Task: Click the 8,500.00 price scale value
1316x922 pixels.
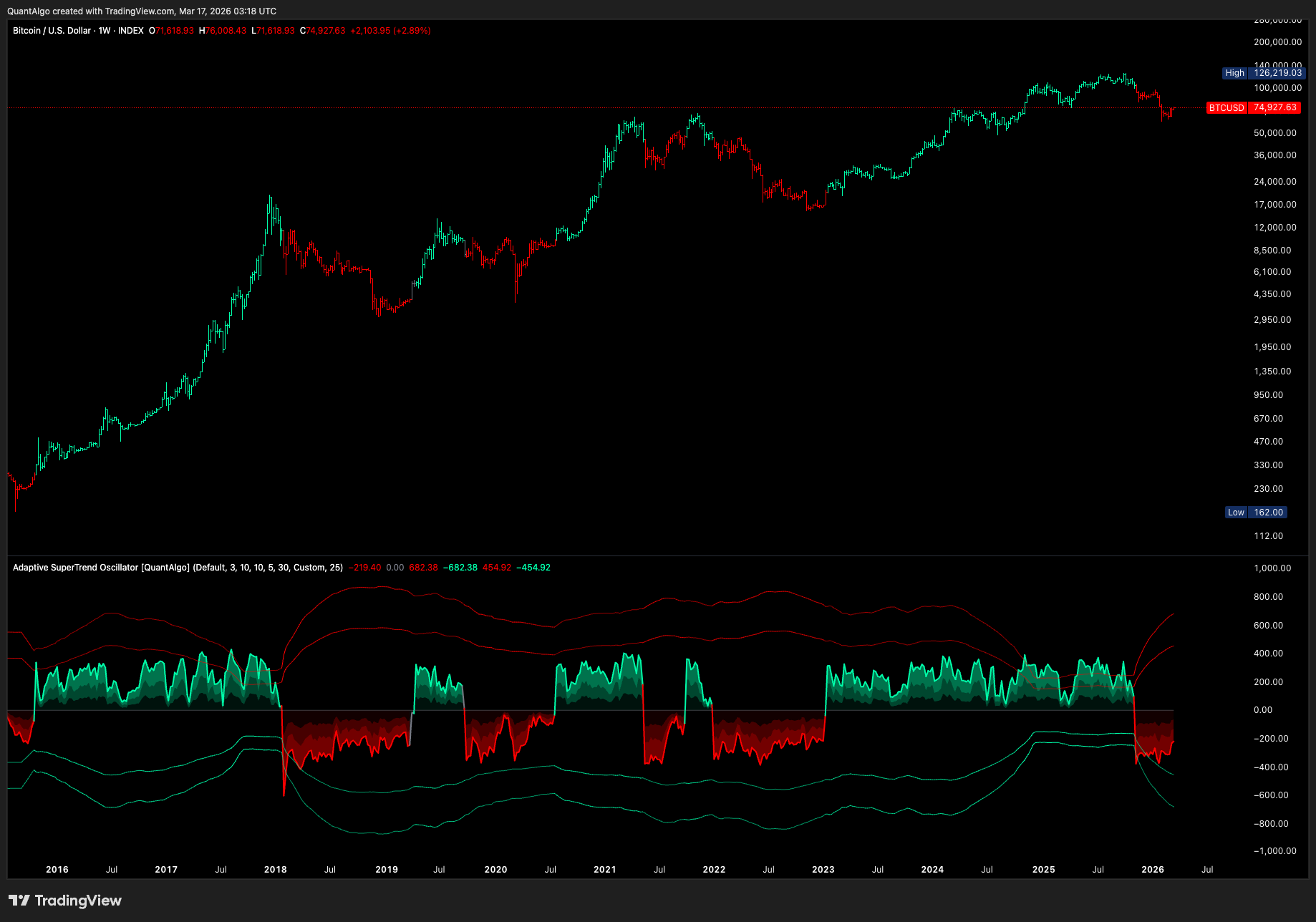Action: (x=1273, y=251)
